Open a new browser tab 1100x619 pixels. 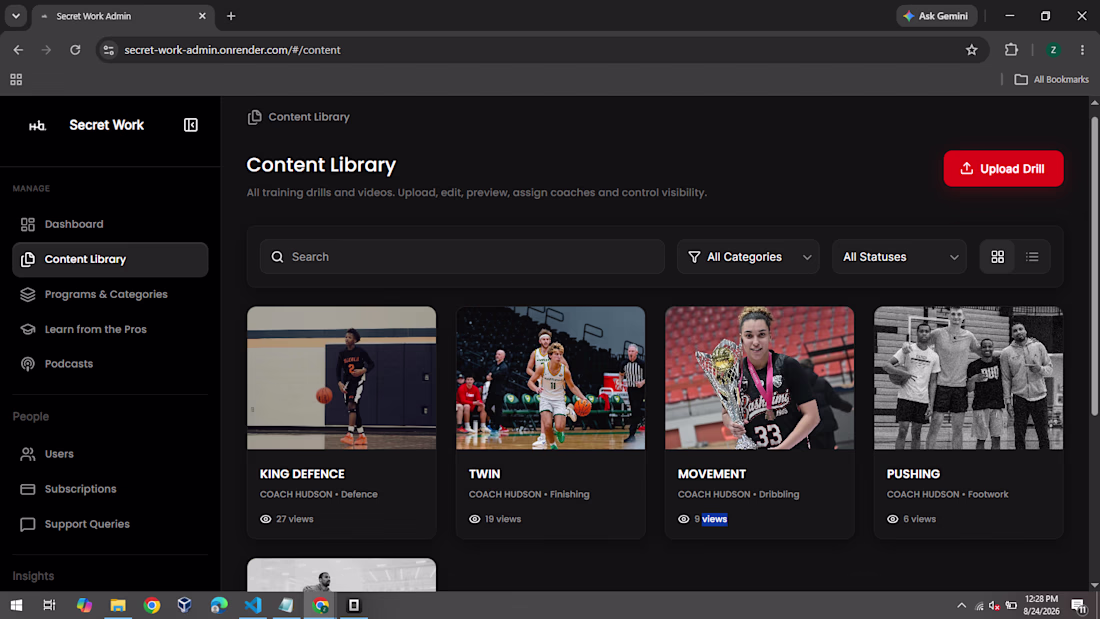point(231,16)
